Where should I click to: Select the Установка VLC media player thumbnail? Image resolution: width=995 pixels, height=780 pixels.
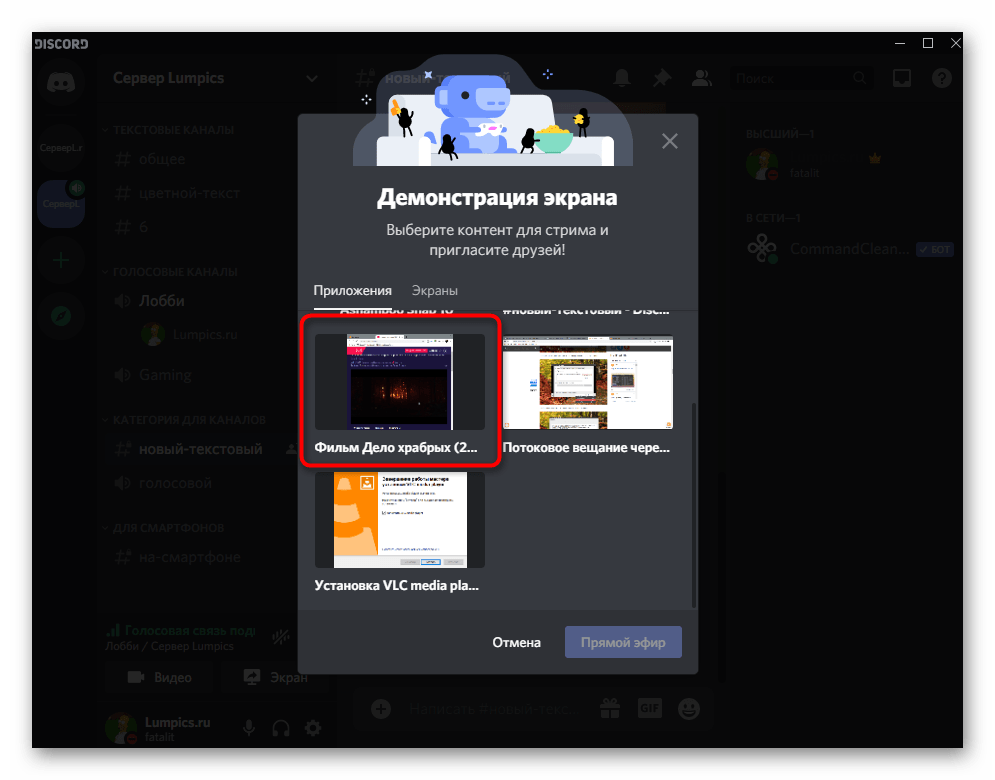click(399, 520)
